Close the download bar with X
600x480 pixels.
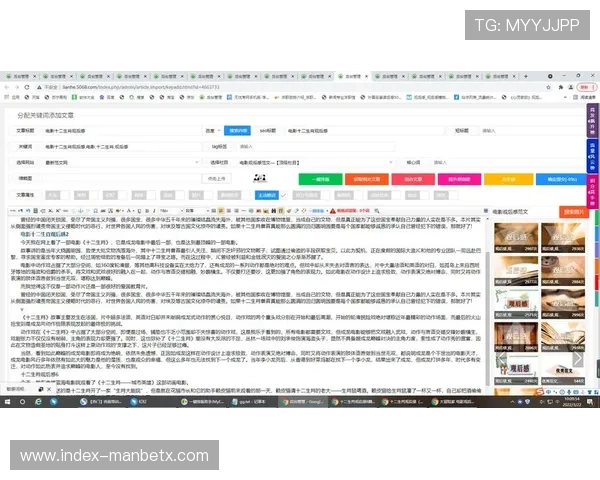[x=49, y=389]
